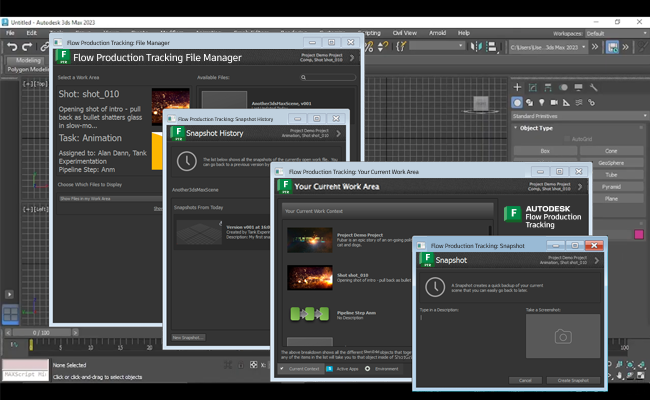The height and width of the screenshot is (400, 650).
Task: Create a Cone primitive button
Action: [611, 151]
